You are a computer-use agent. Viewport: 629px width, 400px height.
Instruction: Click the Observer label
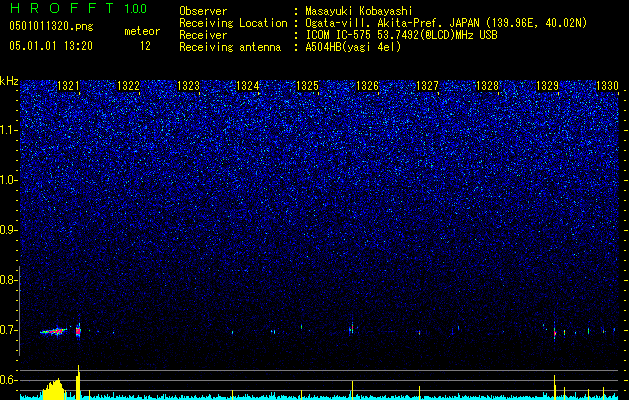203,11
